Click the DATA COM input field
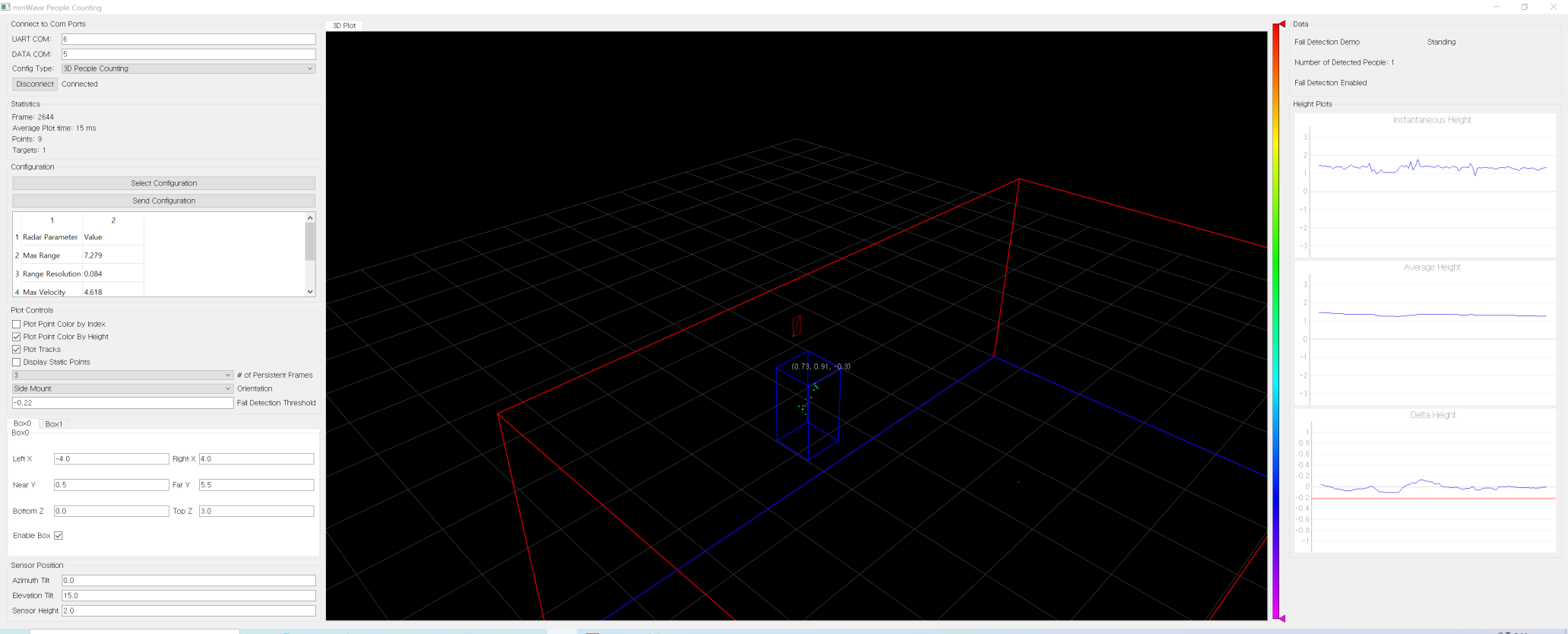The width and height of the screenshot is (1568, 634). 188,55
